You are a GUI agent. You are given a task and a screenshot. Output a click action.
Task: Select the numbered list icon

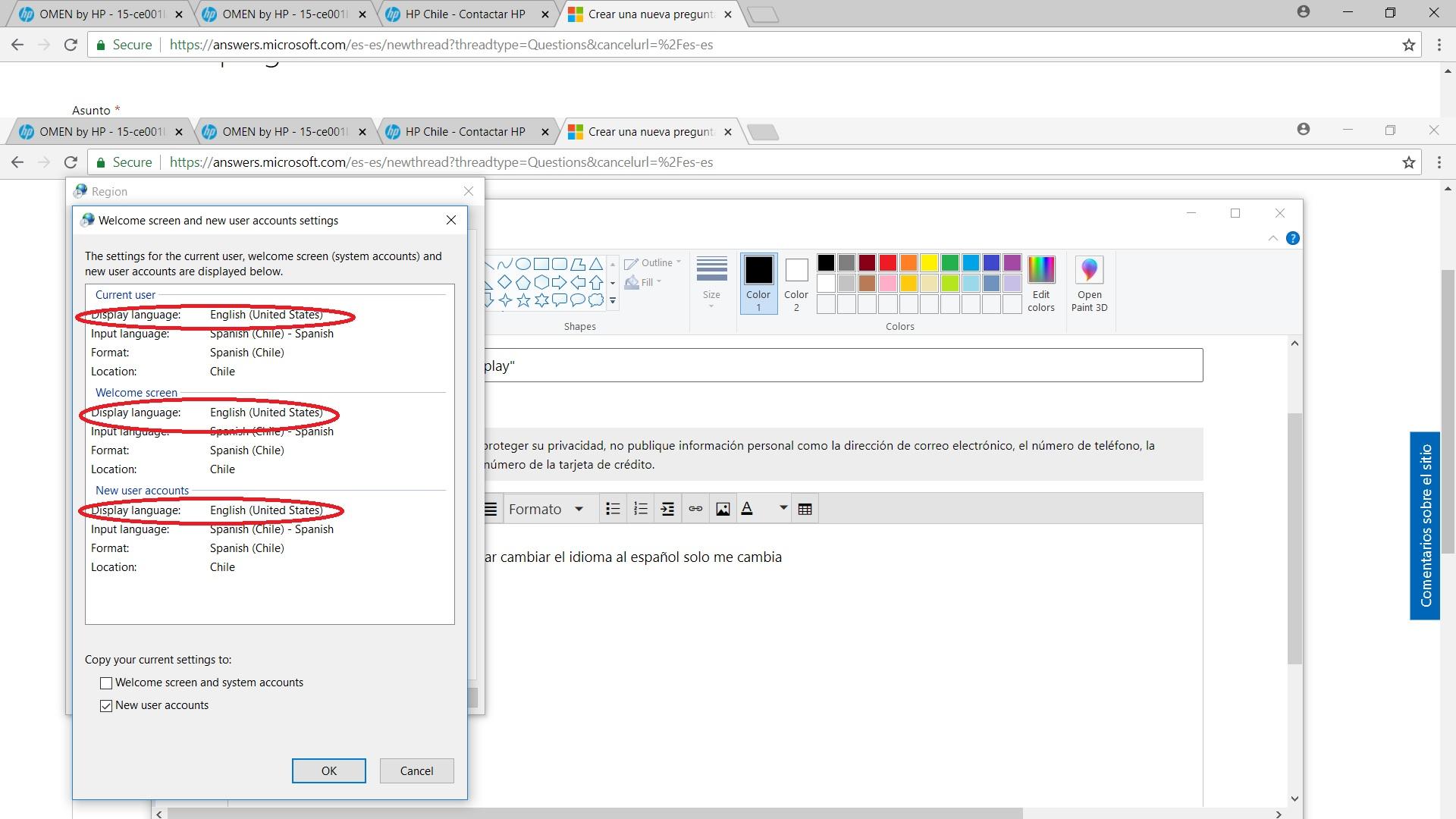click(x=641, y=508)
